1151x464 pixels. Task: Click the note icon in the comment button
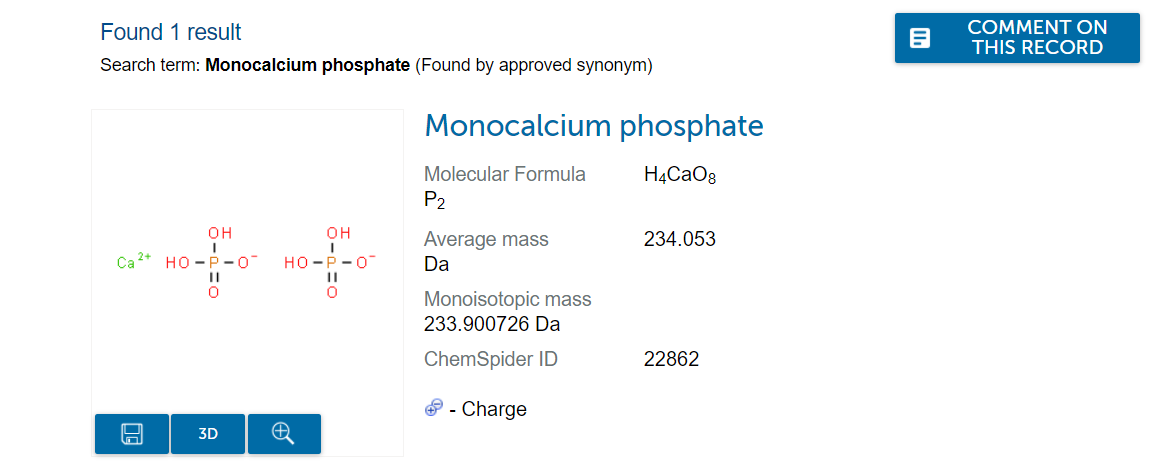click(920, 39)
